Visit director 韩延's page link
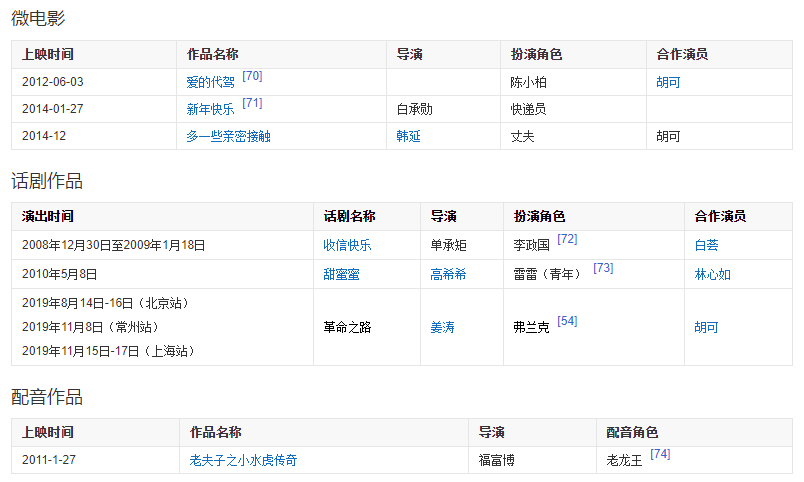Viewport: 804px width, 482px height. [x=409, y=137]
